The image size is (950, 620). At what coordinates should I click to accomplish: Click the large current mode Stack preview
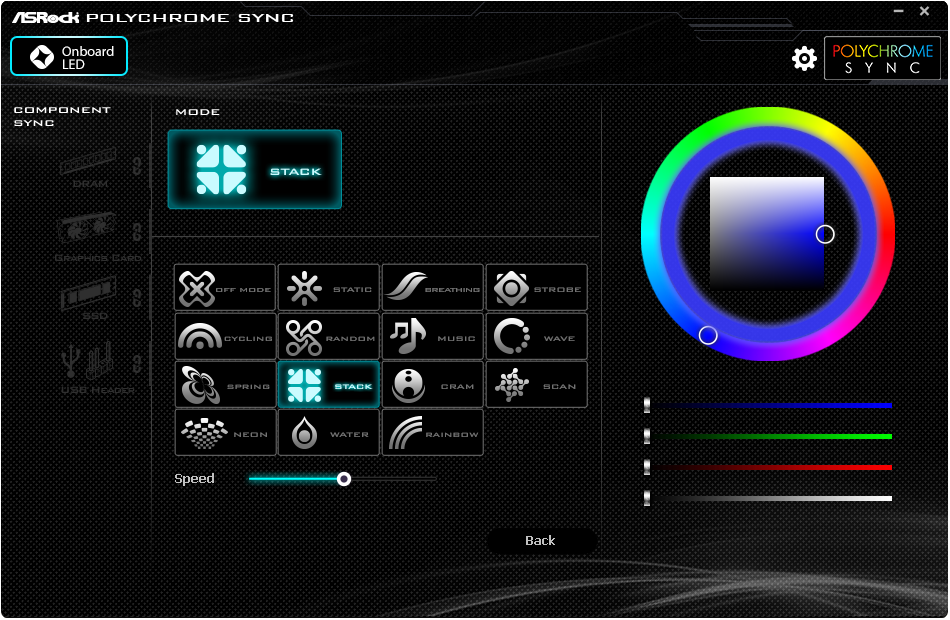tap(254, 170)
